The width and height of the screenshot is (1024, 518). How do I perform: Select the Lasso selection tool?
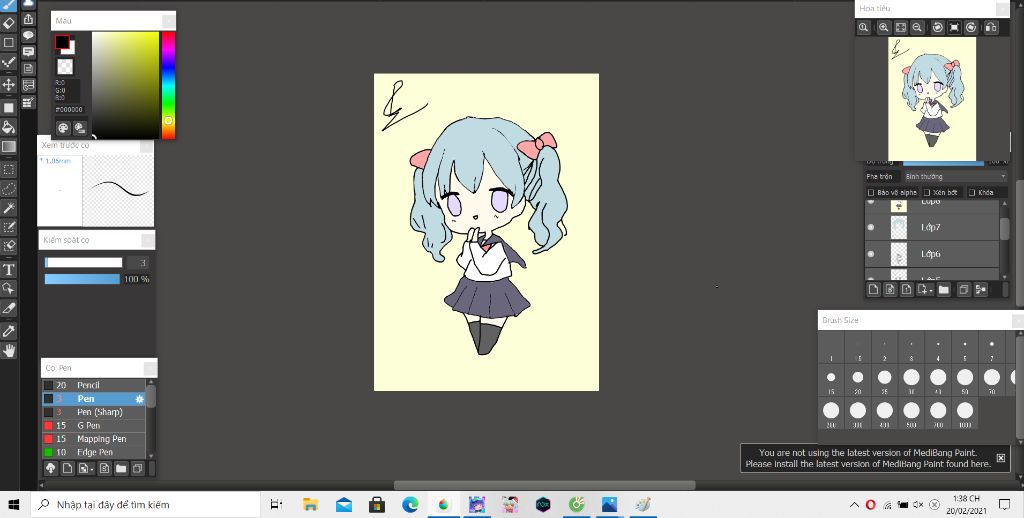pyautogui.click(x=8, y=188)
